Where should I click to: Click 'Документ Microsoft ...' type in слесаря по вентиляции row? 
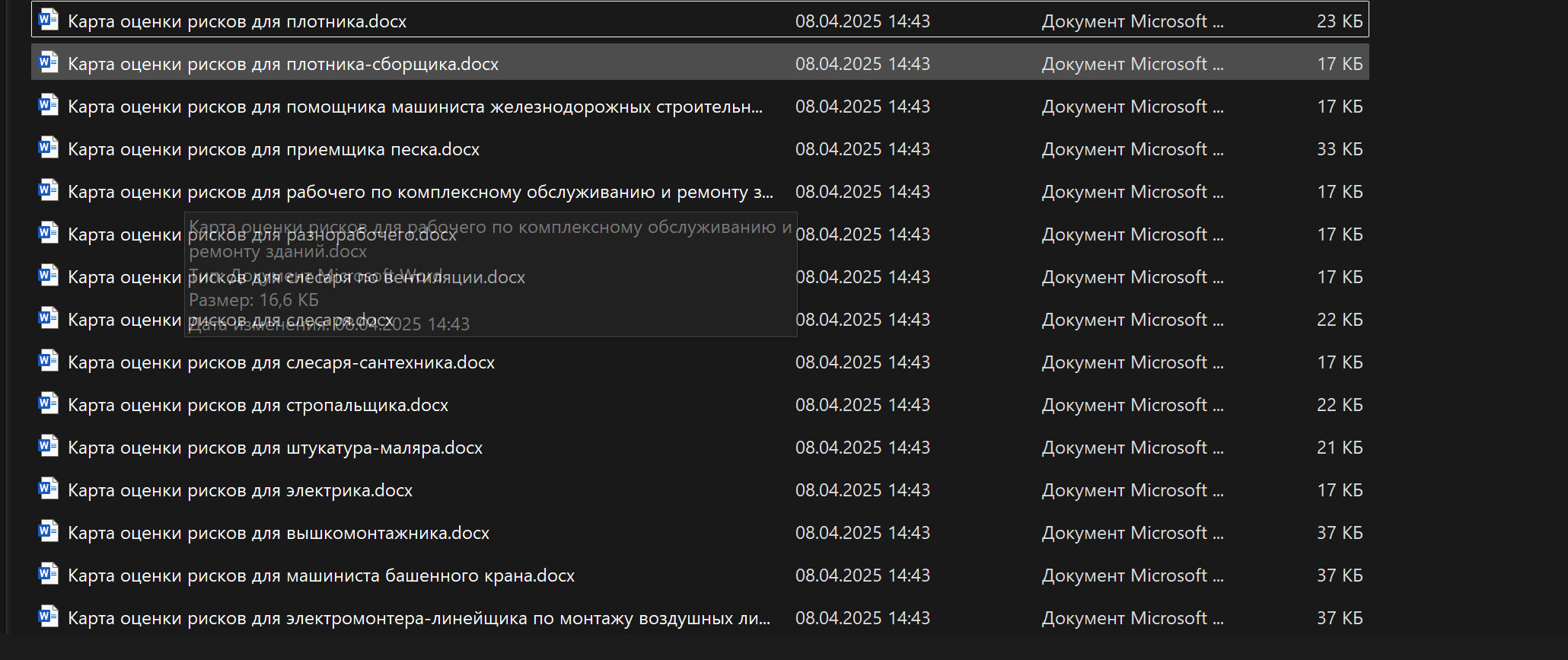[x=1133, y=277]
